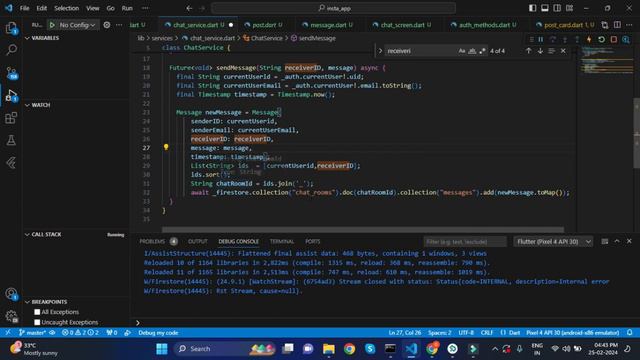
Task: Open Windows Start button on taskbar
Action: coord(162,349)
